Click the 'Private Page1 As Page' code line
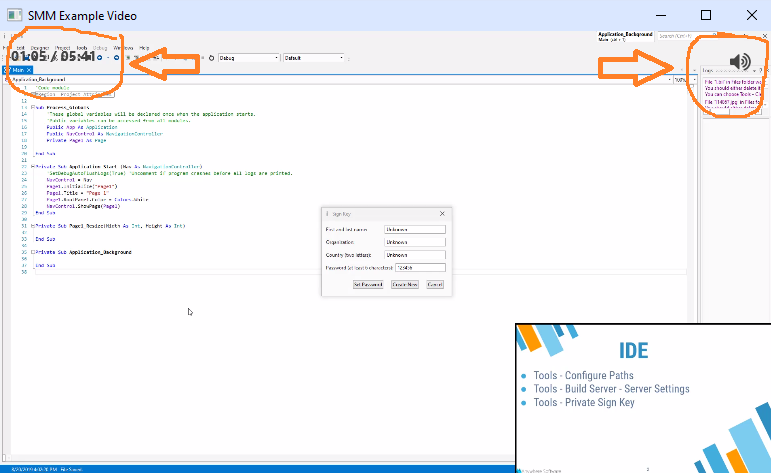The width and height of the screenshot is (771, 473). click(76, 140)
